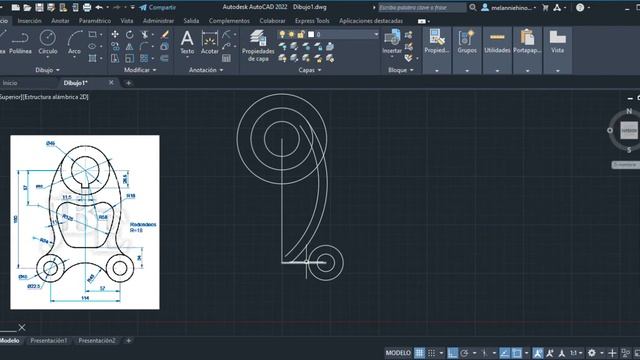The height and width of the screenshot is (360, 640).
Task: Click the save icon in quick access toolbar
Action: 39,7
